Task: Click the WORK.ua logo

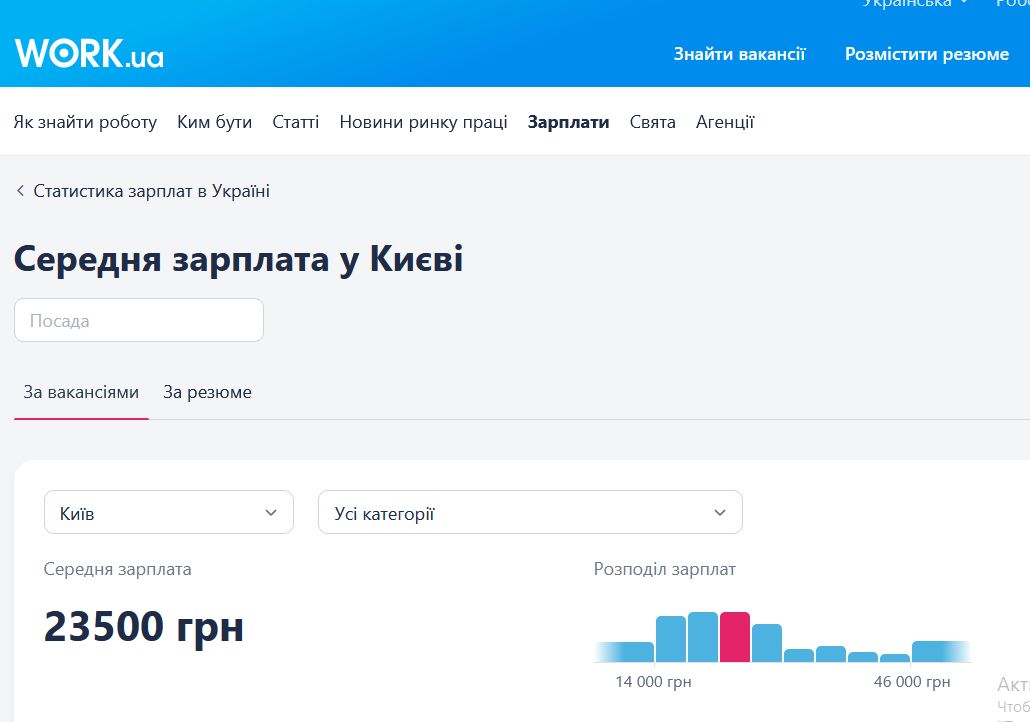Action: (89, 54)
